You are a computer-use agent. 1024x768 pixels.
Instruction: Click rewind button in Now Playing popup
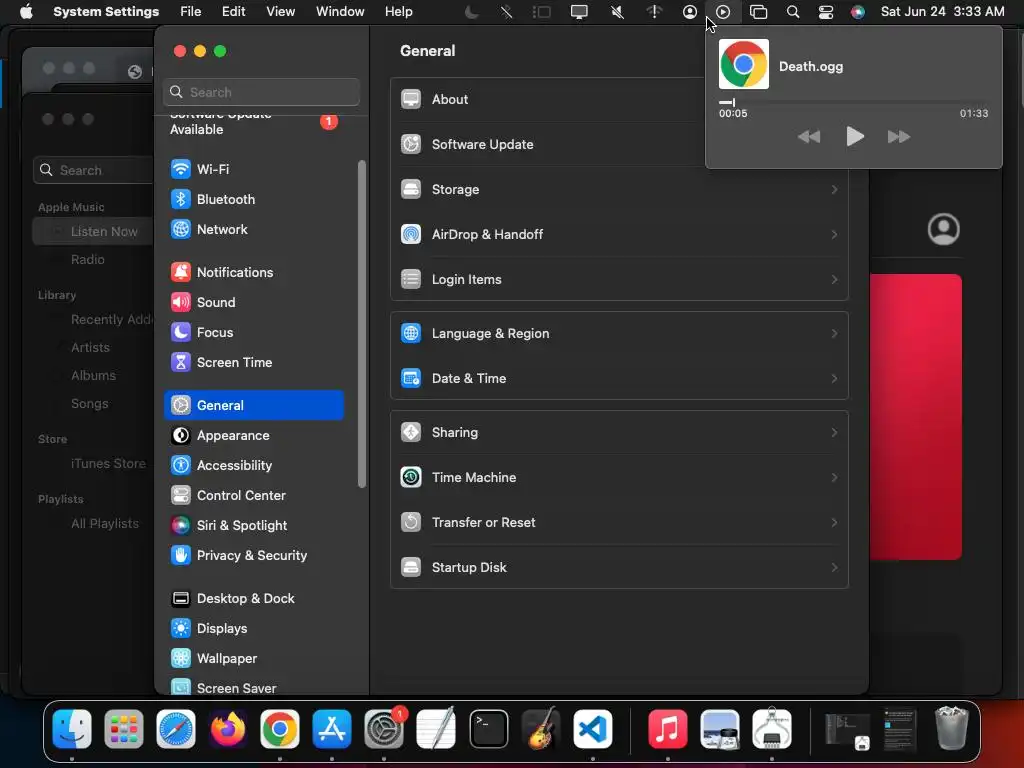809,136
